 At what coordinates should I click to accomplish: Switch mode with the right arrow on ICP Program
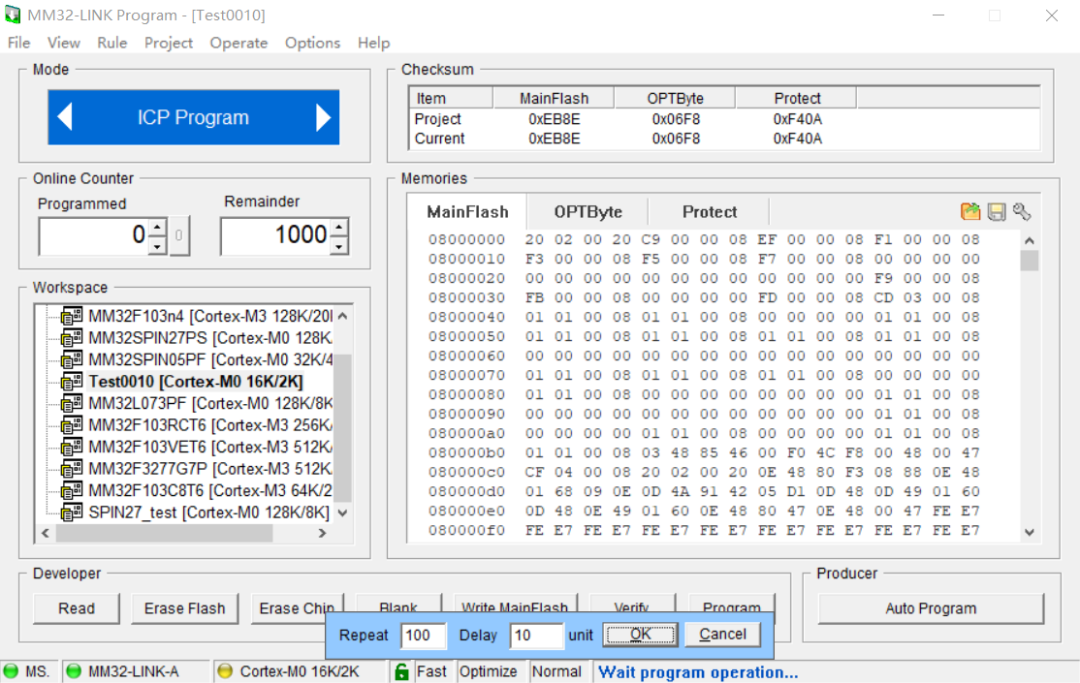[323, 118]
